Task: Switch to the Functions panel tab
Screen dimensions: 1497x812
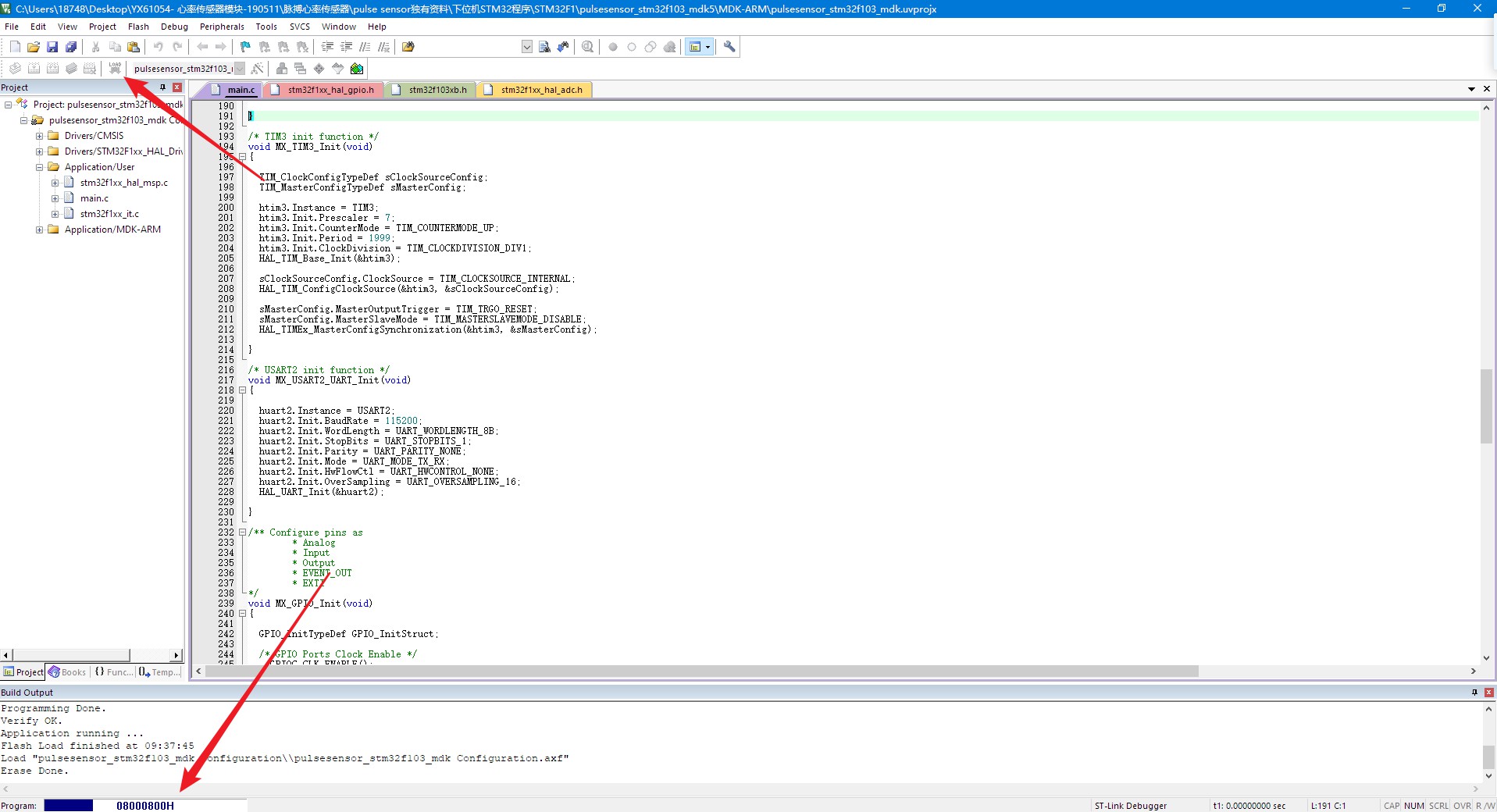Action: [x=114, y=672]
